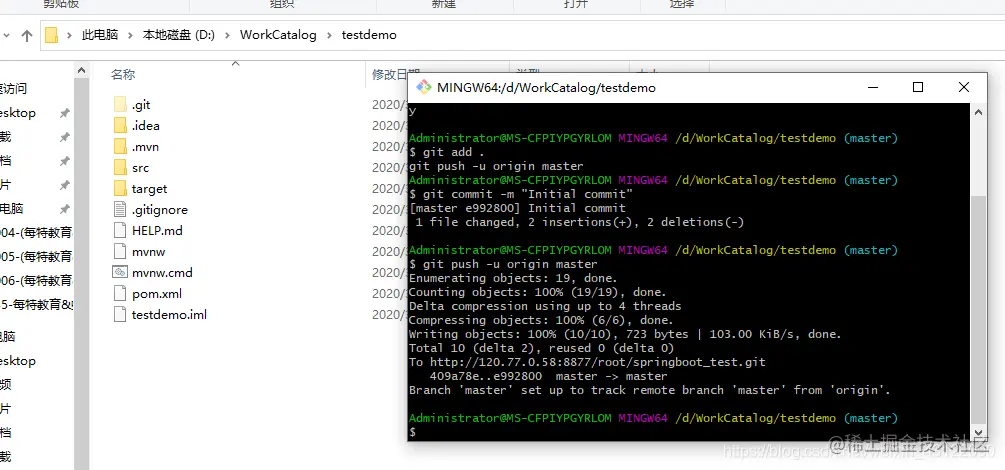
Task: Open the src folder icon
Action: [120, 168]
